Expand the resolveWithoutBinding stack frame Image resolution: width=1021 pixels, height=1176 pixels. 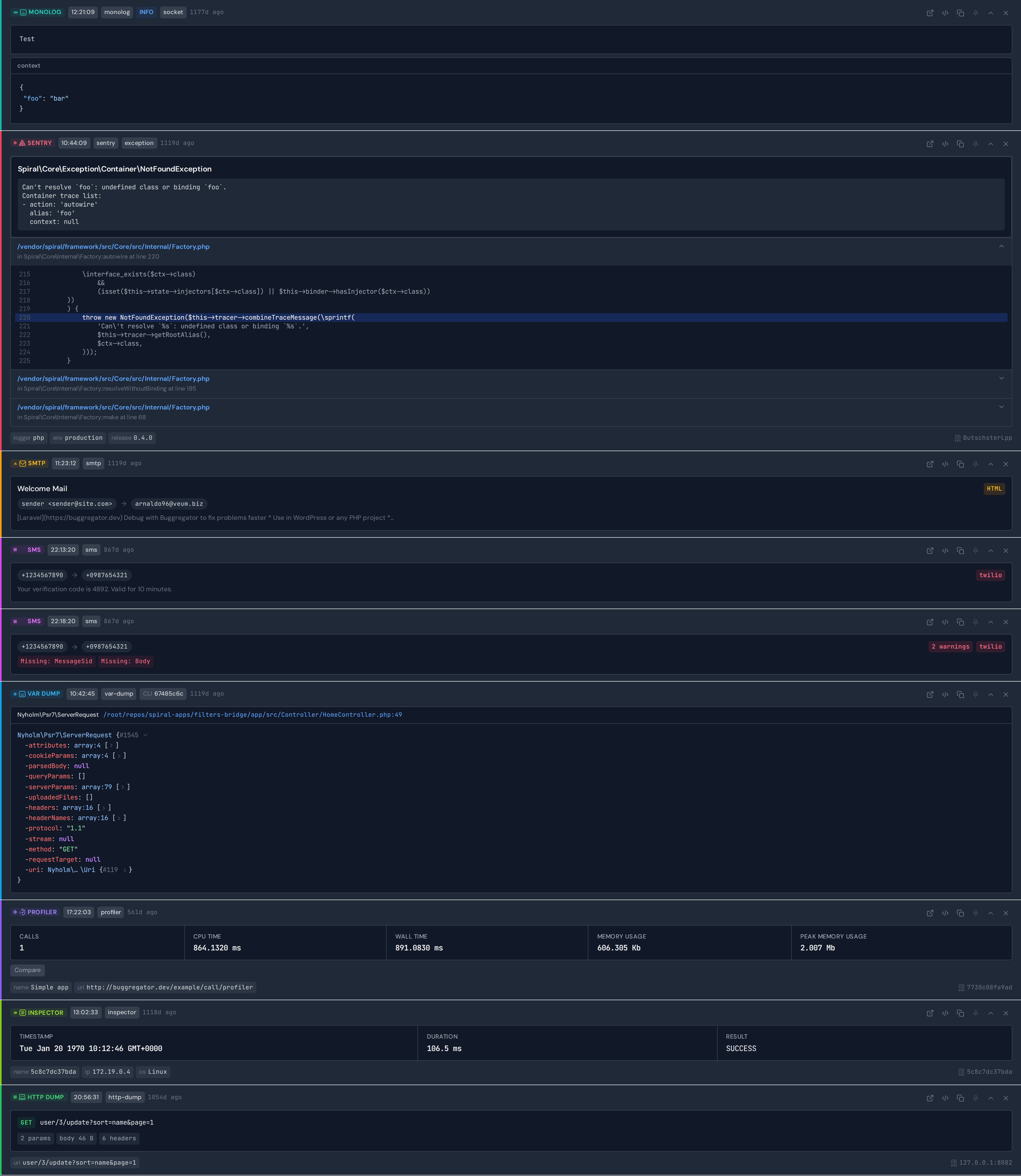1001,378
